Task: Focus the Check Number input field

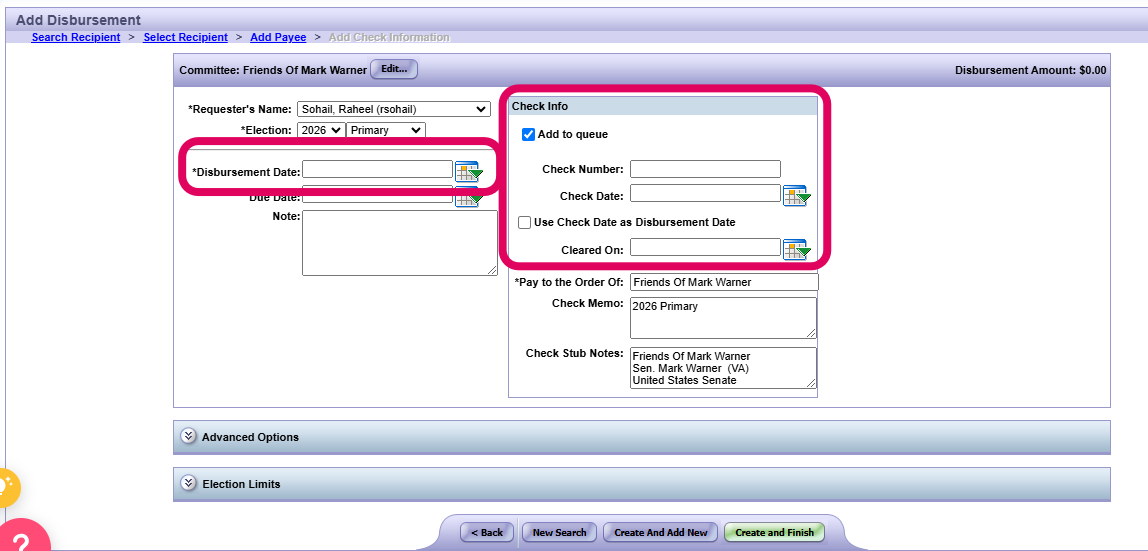Action: 705,169
